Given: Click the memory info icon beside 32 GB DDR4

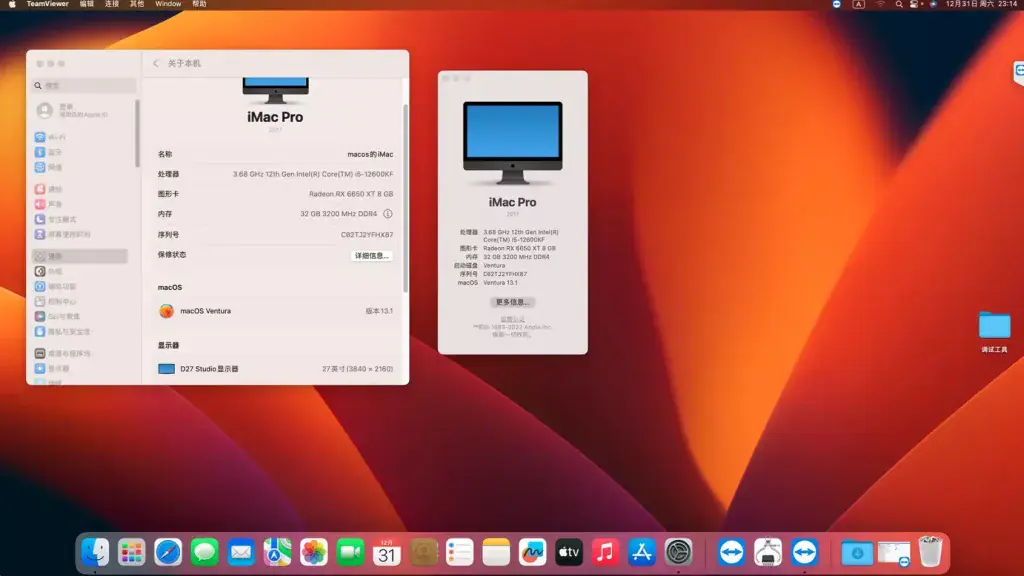Looking at the screenshot, I should [x=387, y=214].
